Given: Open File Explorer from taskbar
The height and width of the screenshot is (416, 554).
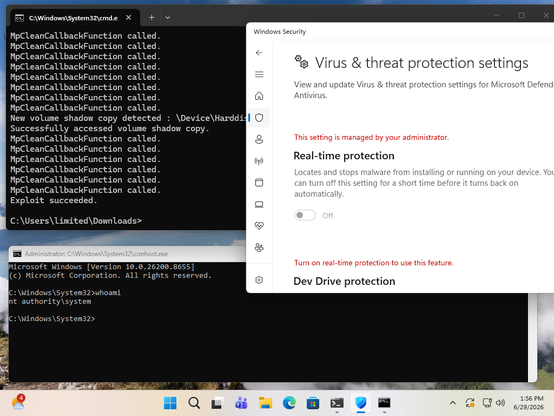Looking at the screenshot, I should (265, 403).
